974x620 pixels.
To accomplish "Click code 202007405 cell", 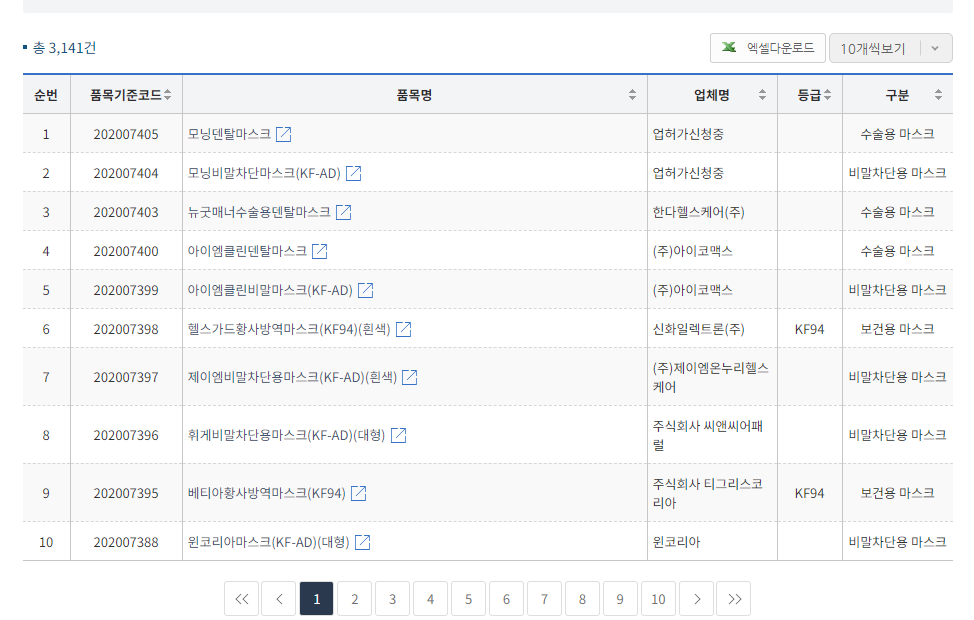I will pos(126,134).
